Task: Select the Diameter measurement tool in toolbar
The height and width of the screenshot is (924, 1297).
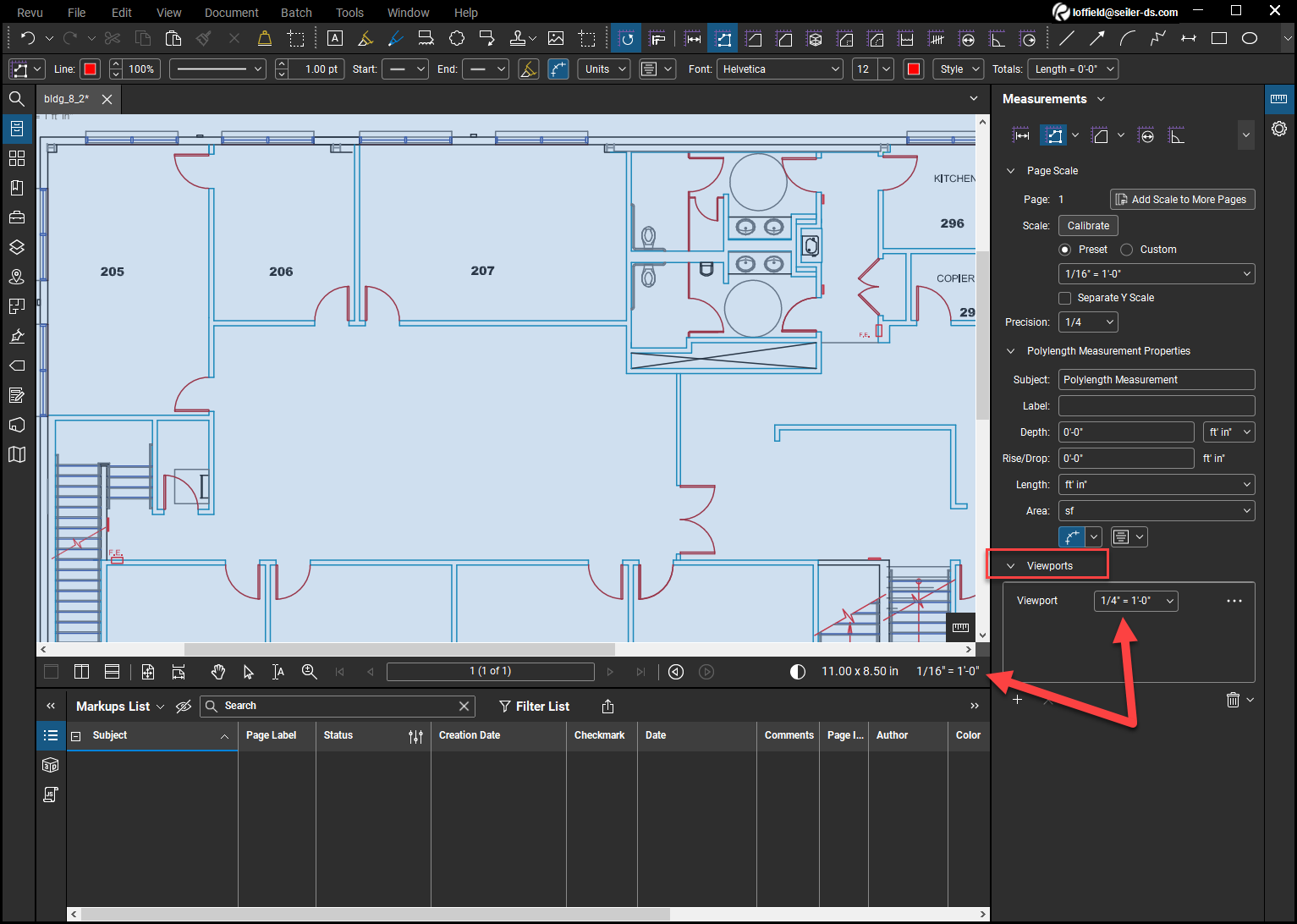Action: 967,38
